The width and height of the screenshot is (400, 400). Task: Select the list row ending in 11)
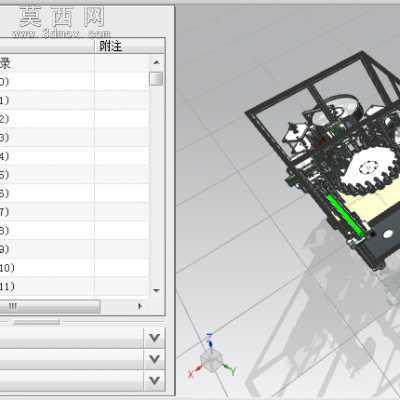(x=74, y=286)
